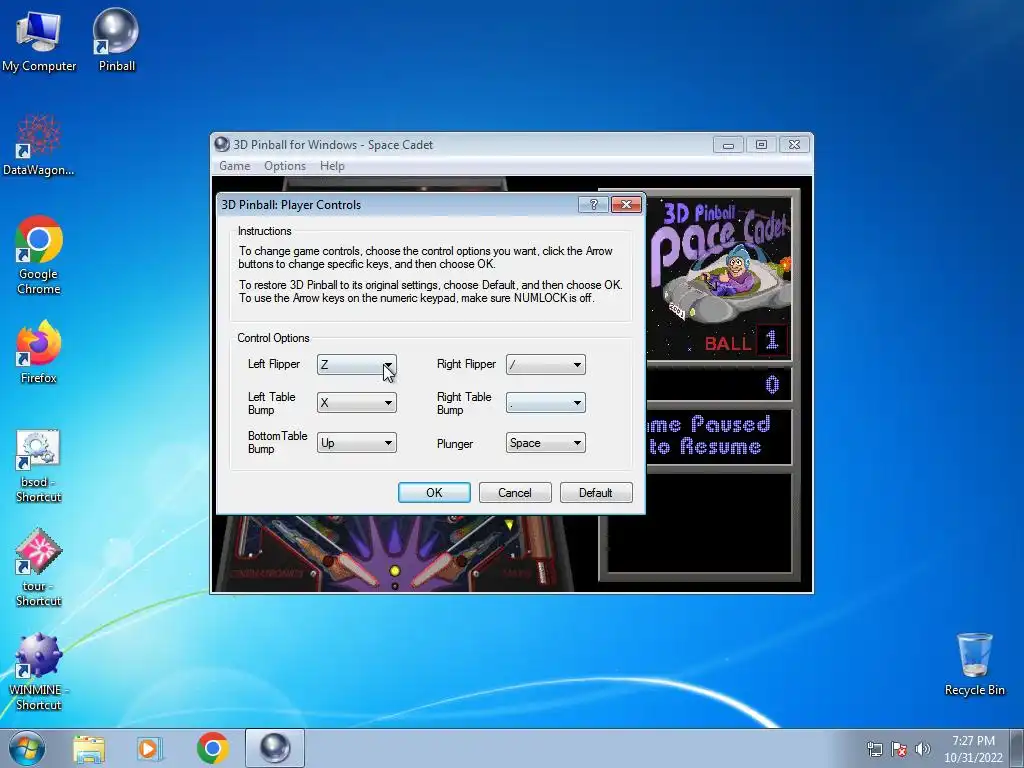Launch Google Chrome from desktop icon
Screen dimensions: 1024x768
point(39,255)
